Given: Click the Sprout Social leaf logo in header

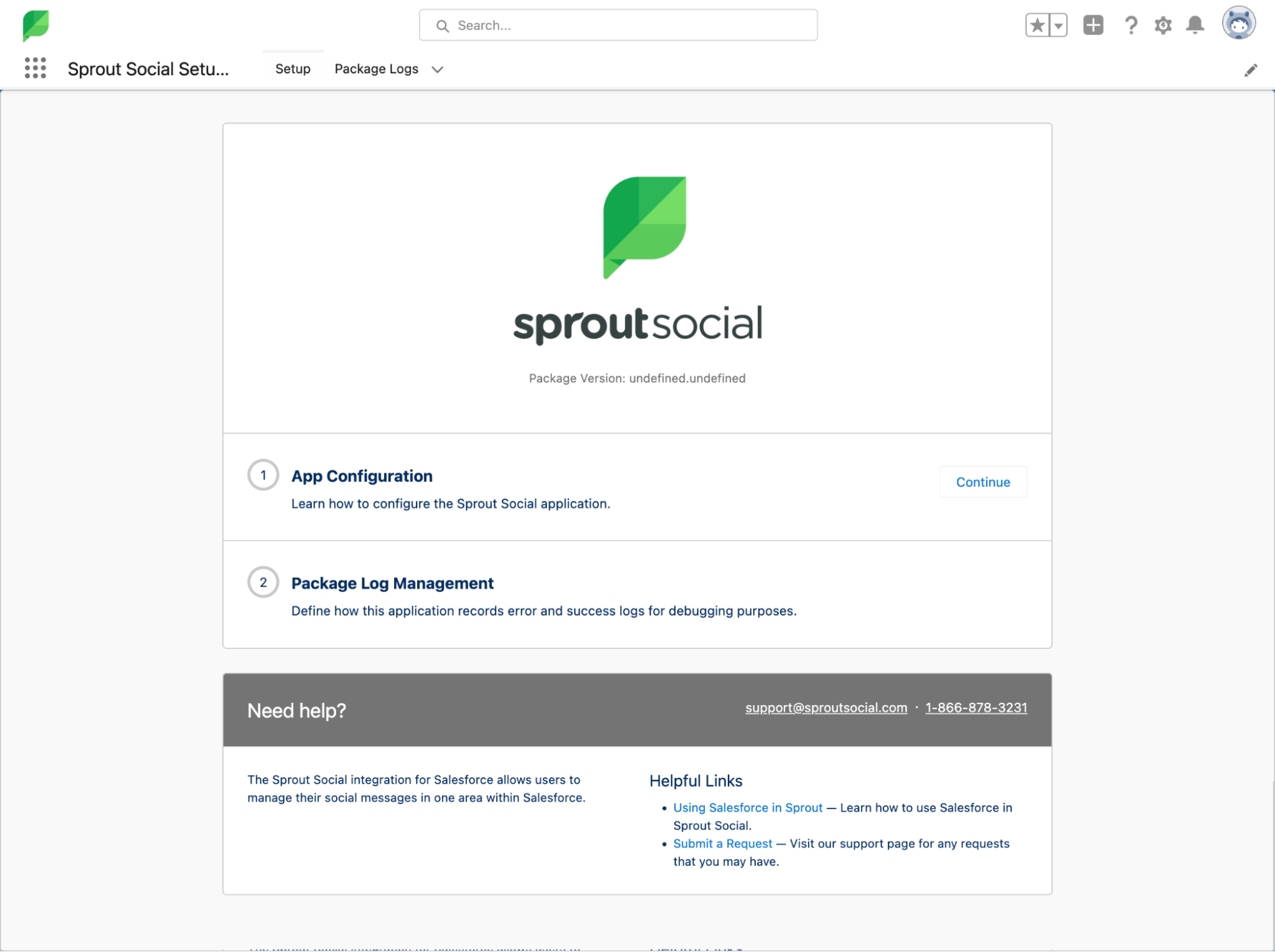Looking at the screenshot, I should click(x=36, y=26).
